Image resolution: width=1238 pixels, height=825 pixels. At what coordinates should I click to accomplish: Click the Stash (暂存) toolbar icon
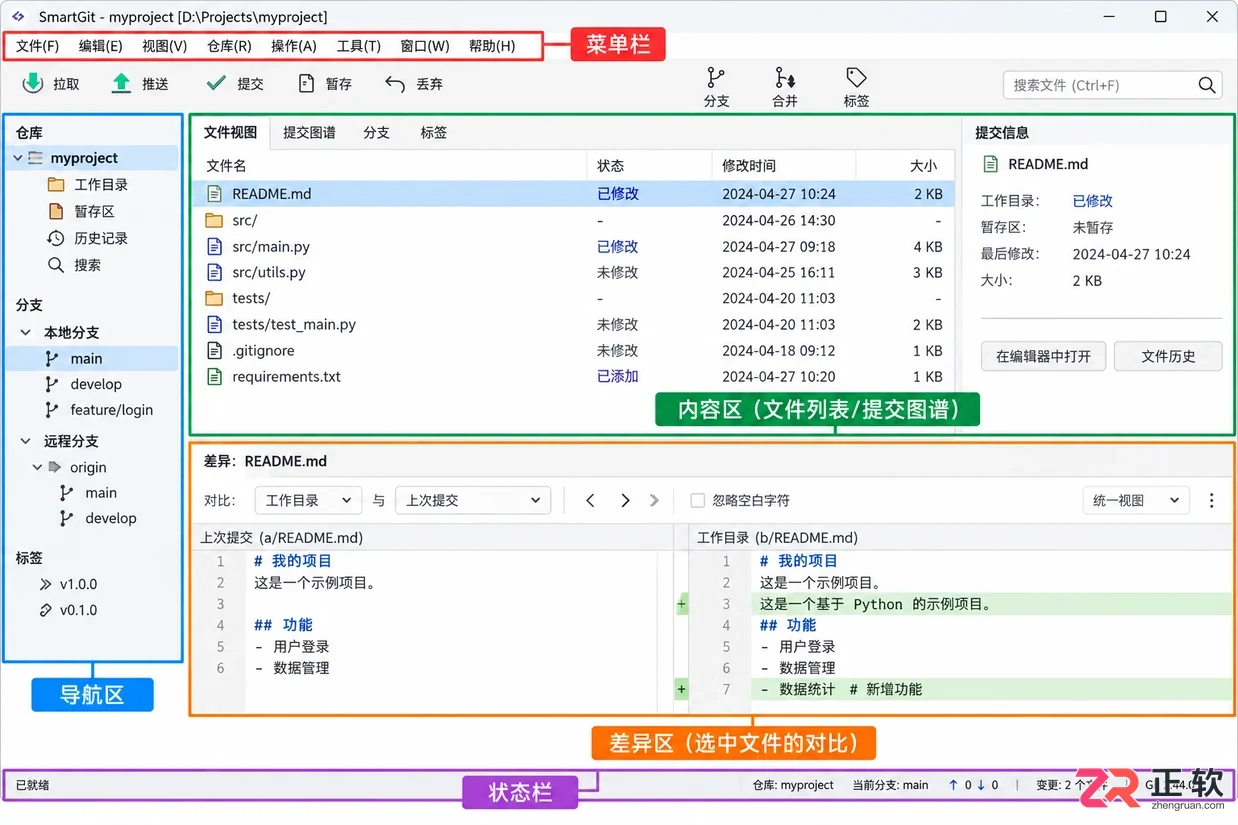coord(307,84)
